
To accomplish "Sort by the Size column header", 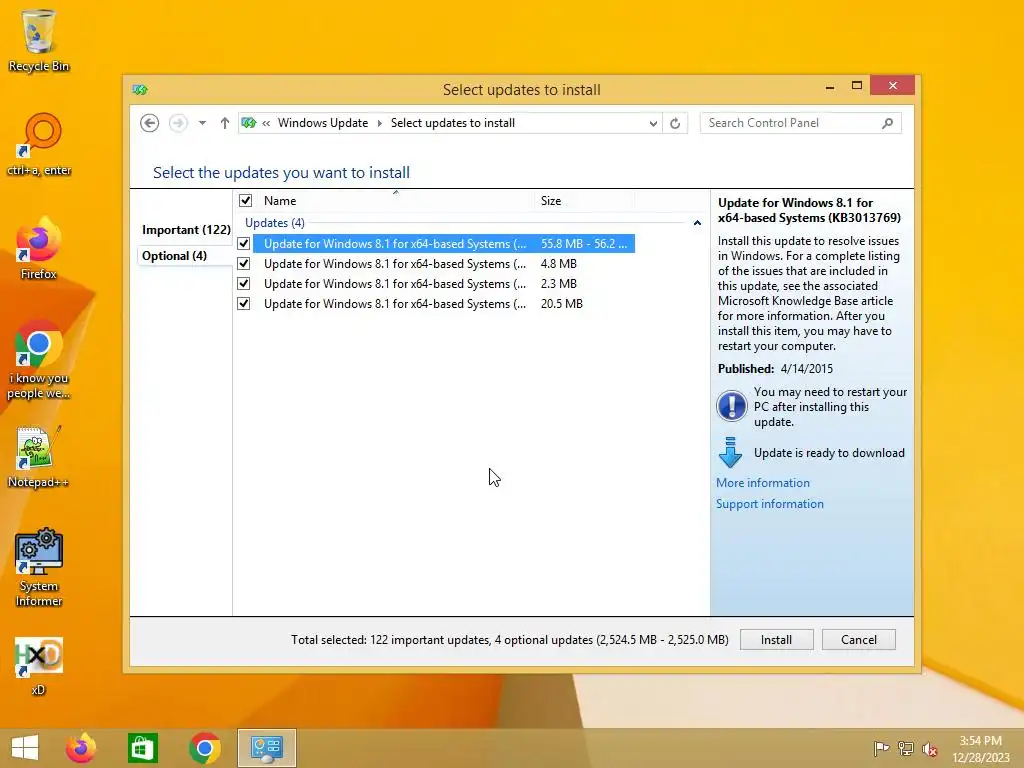I will [x=584, y=200].
